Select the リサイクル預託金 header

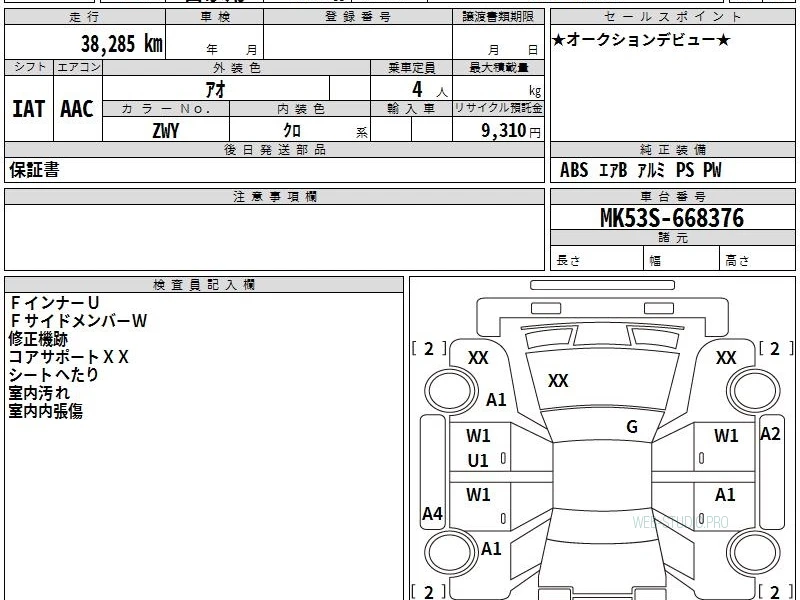[498, 109]
